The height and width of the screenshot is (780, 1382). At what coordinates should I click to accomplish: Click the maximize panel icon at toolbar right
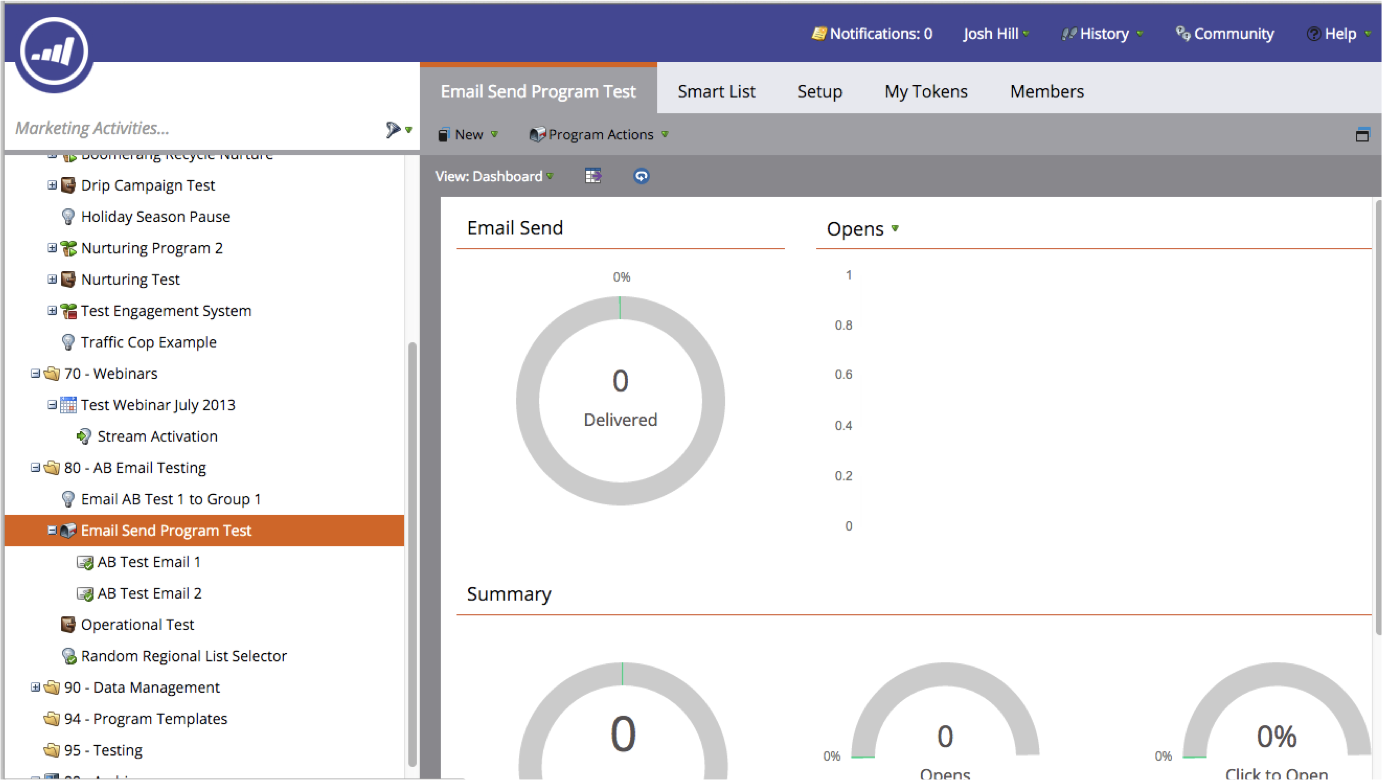1362,135
